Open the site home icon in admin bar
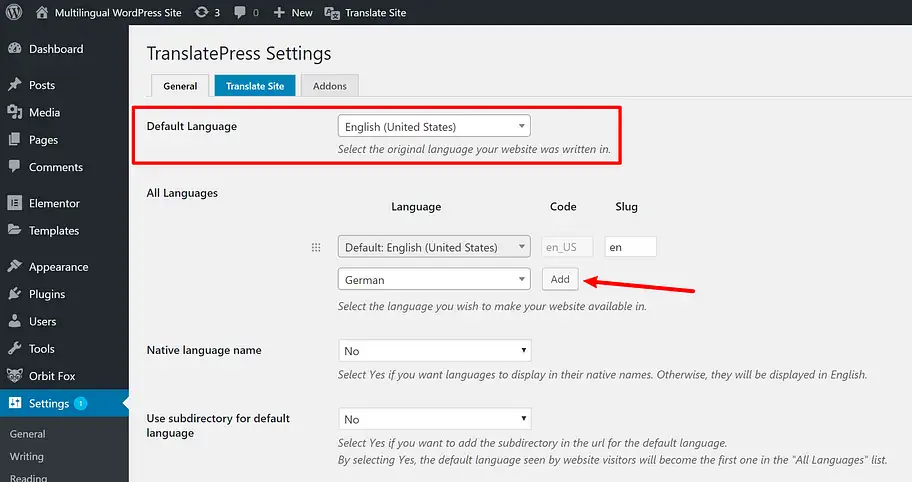This screenshot has width=912, height=482. pos(42,12)
